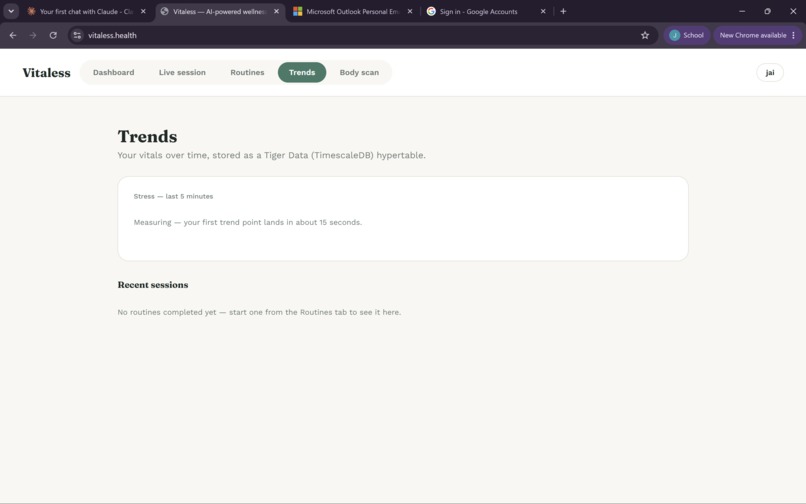Click the 'No routines completed yet' message

259,312
